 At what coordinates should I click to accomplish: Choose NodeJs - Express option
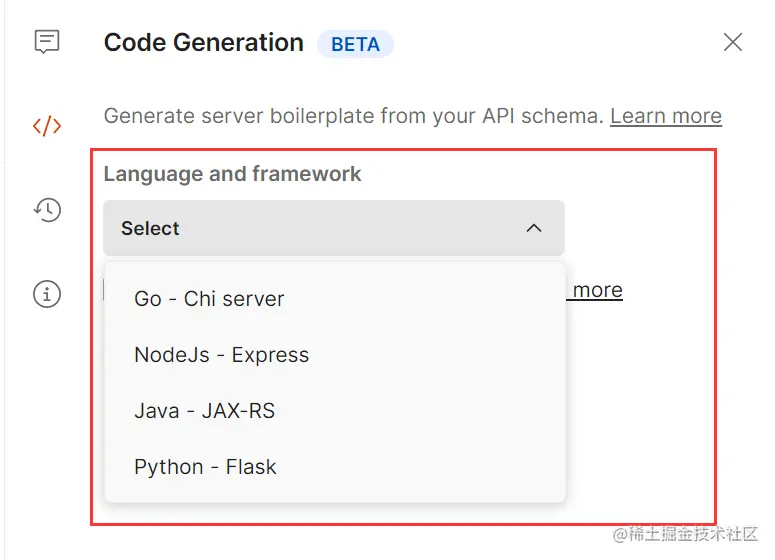tap(335, 355)
